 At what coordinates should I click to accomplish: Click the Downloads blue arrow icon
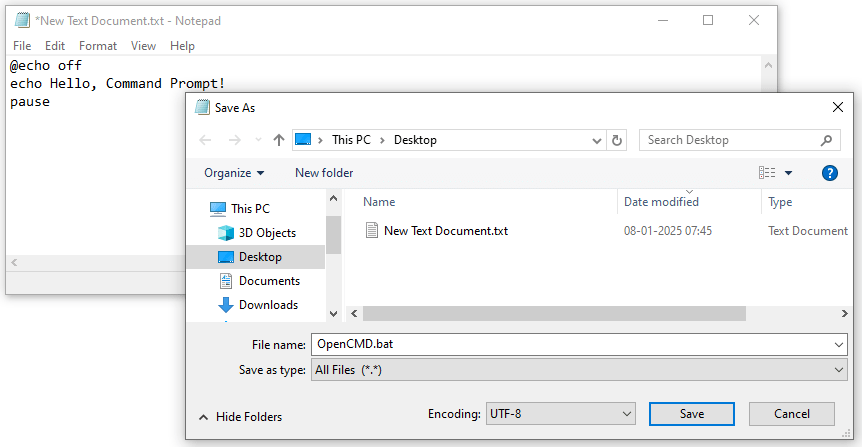pyautogui.click(x=226, y=305)
